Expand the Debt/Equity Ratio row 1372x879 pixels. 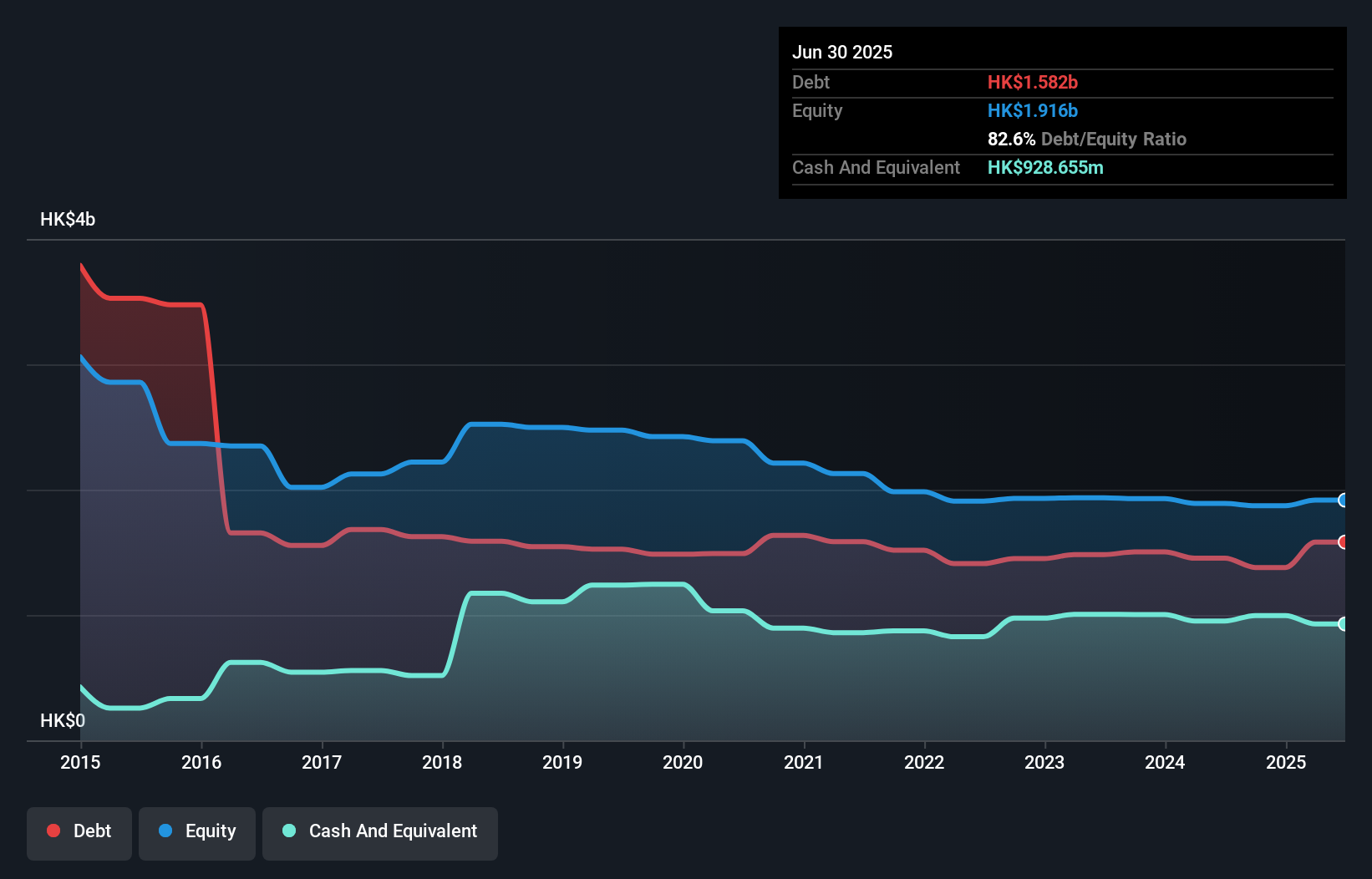coord(1086,139)
